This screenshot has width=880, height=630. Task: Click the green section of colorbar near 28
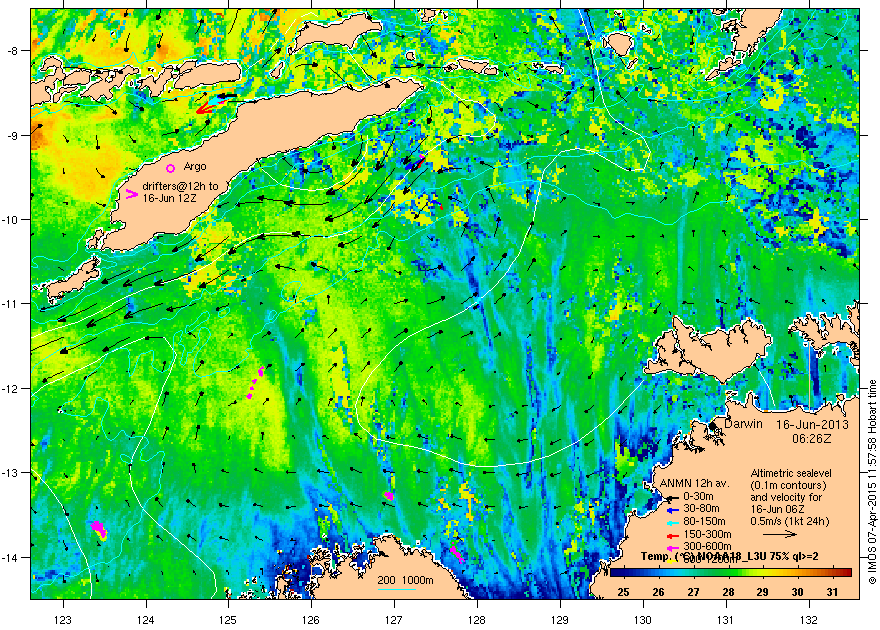(x=728, y=573)
